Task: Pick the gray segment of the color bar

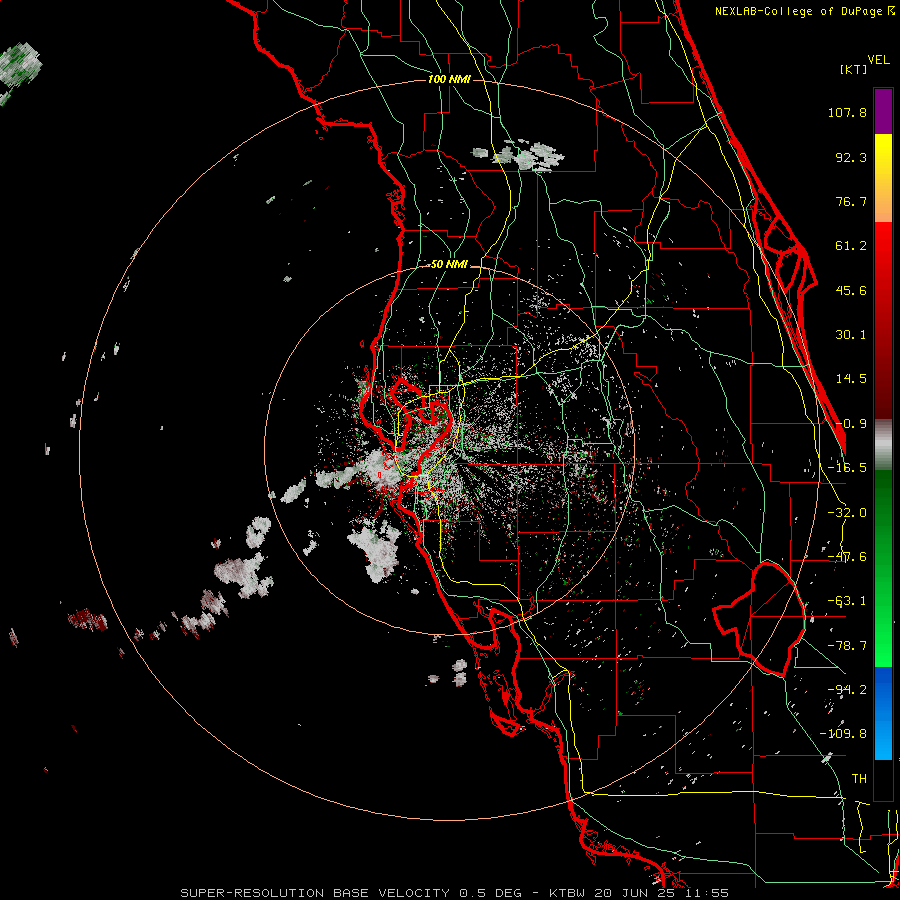Action: coord(883,444)
